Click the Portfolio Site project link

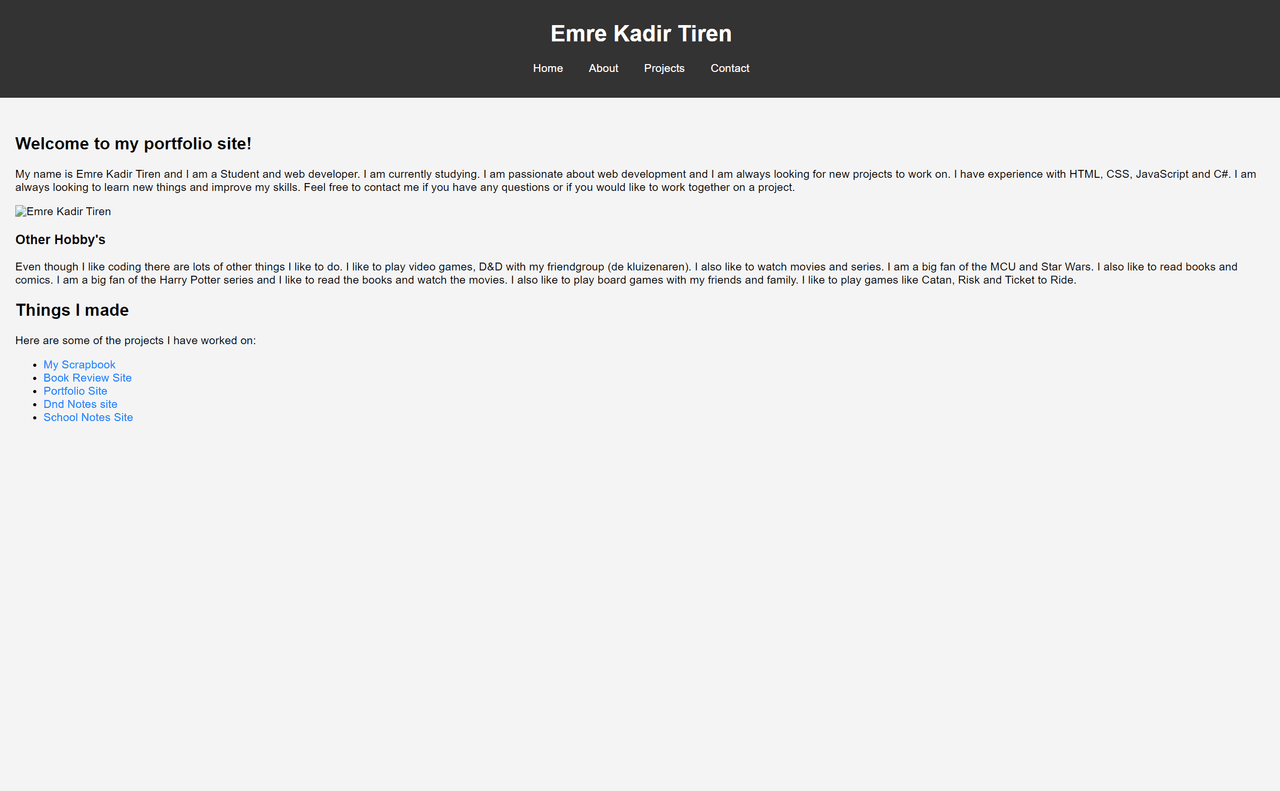(75, 391)
